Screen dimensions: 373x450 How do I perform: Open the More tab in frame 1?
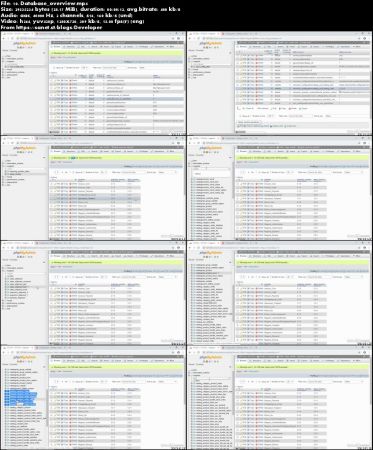click(x=171, y=47)
